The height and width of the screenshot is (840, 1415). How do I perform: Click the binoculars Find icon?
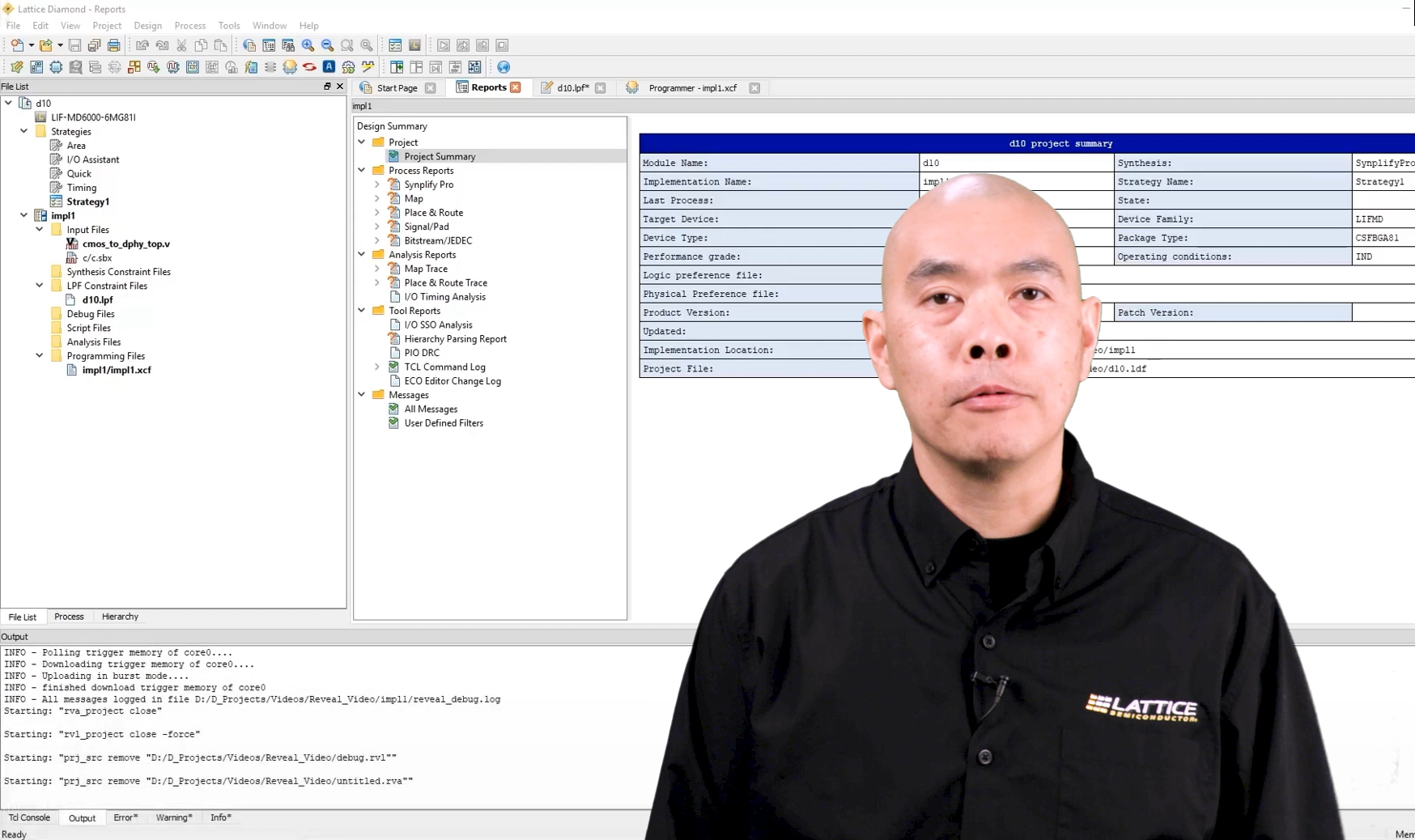(288, 45)
